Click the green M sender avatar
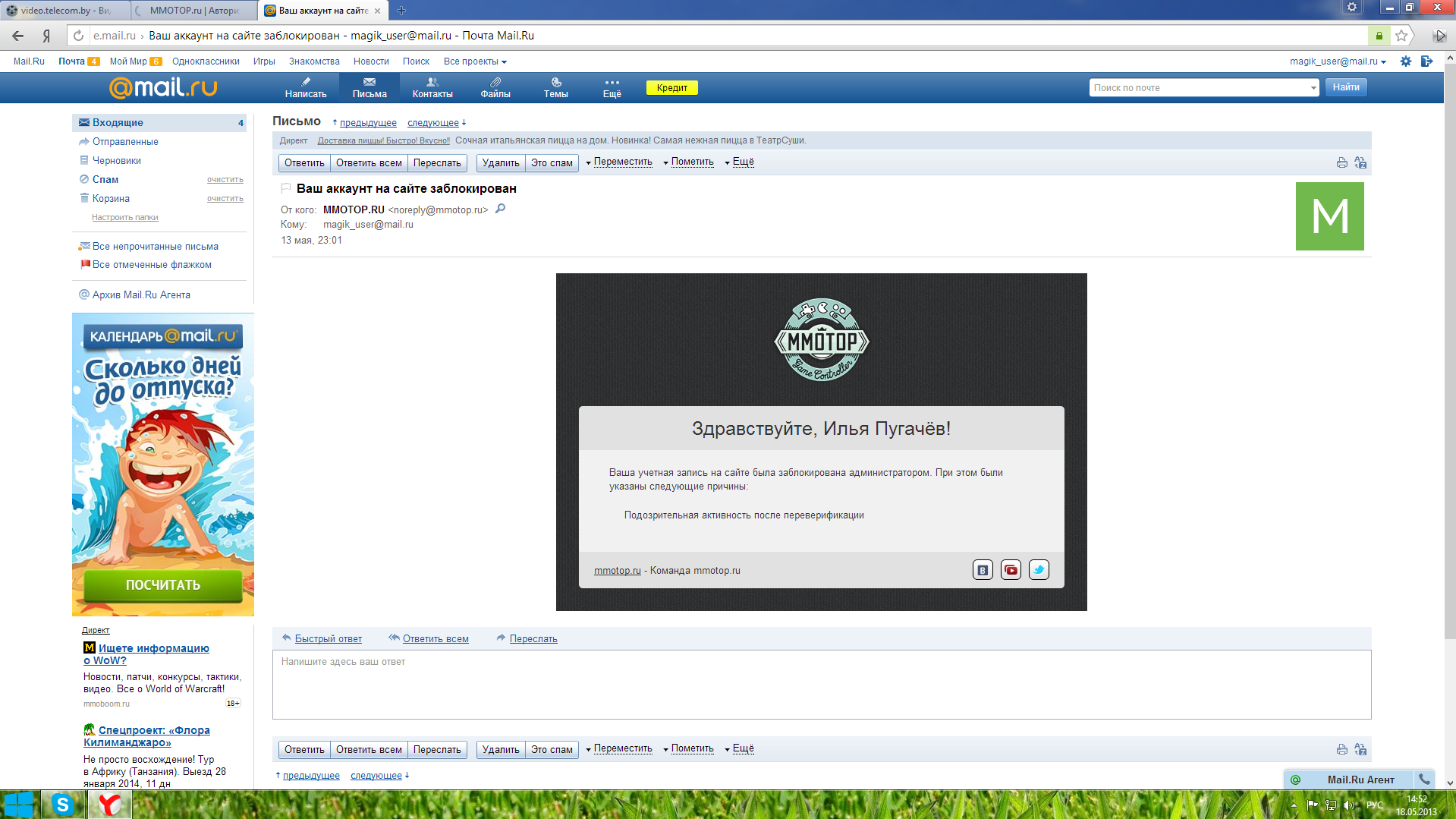This screenshot has width=1456, height=819. click(1329, 216)
